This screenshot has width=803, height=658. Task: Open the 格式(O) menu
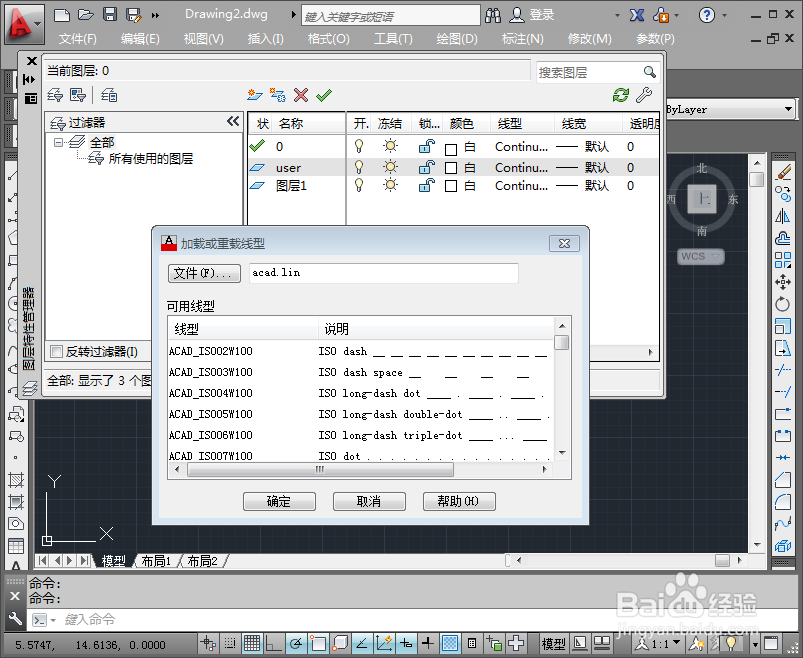(329, 39)
